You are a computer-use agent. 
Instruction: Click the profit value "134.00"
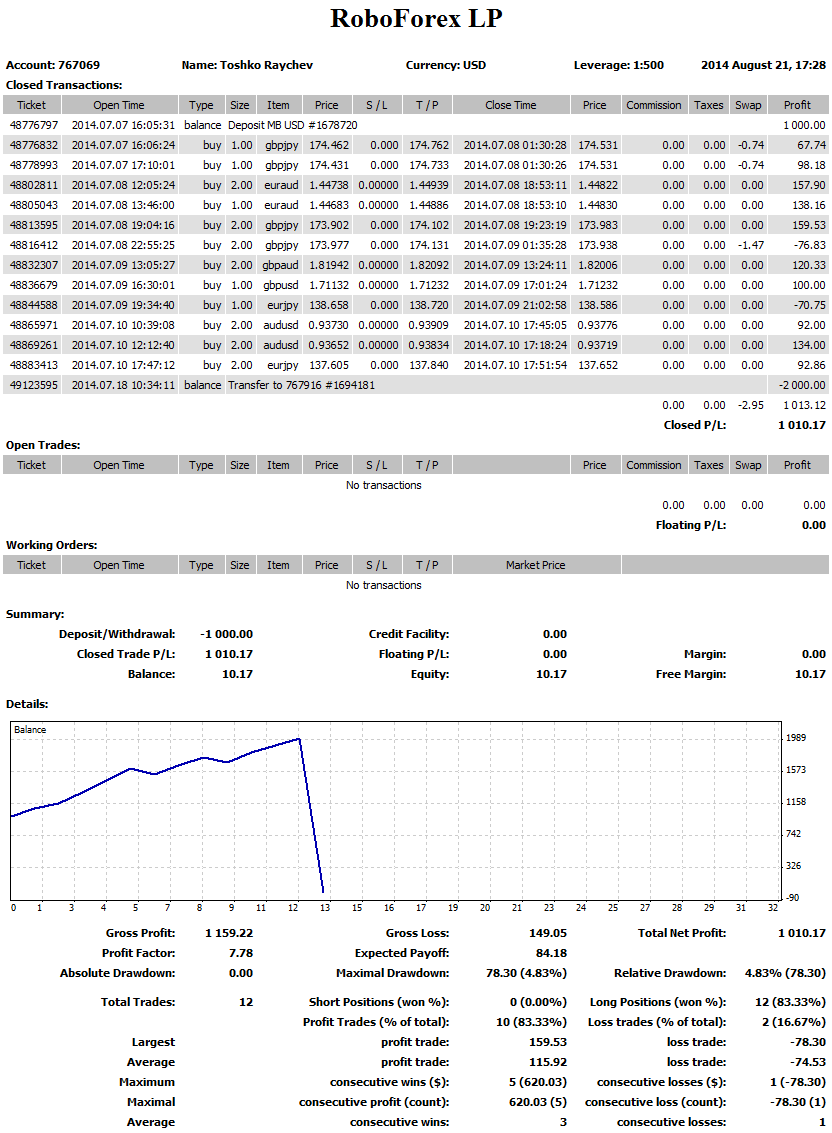(809, 345)
